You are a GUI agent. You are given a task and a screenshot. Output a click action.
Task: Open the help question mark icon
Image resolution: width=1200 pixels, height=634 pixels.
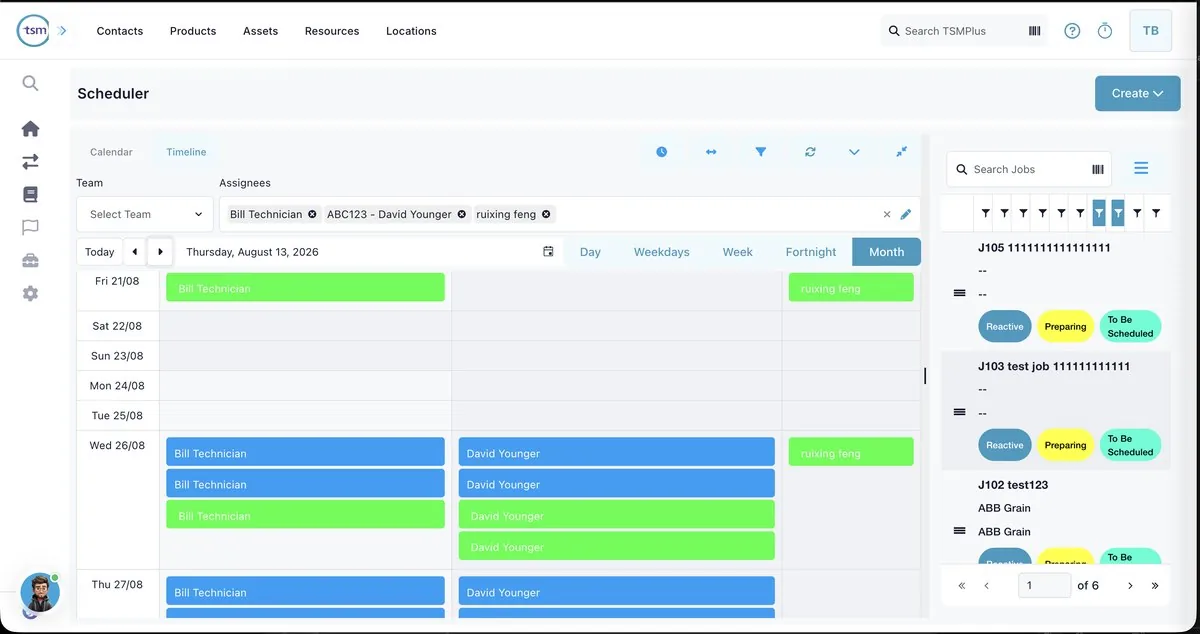[1072, 31]
